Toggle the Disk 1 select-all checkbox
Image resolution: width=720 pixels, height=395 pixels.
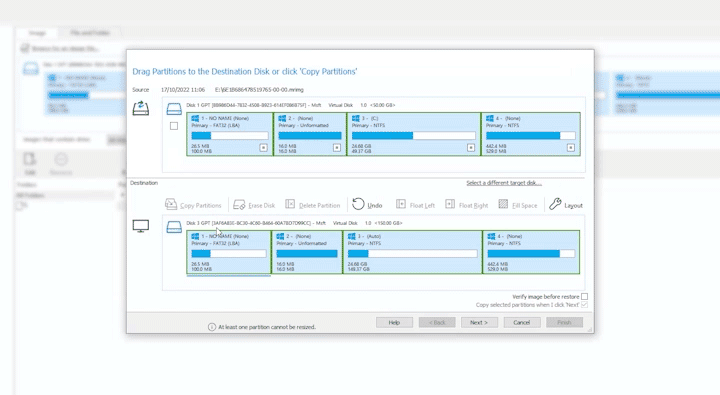174,126
